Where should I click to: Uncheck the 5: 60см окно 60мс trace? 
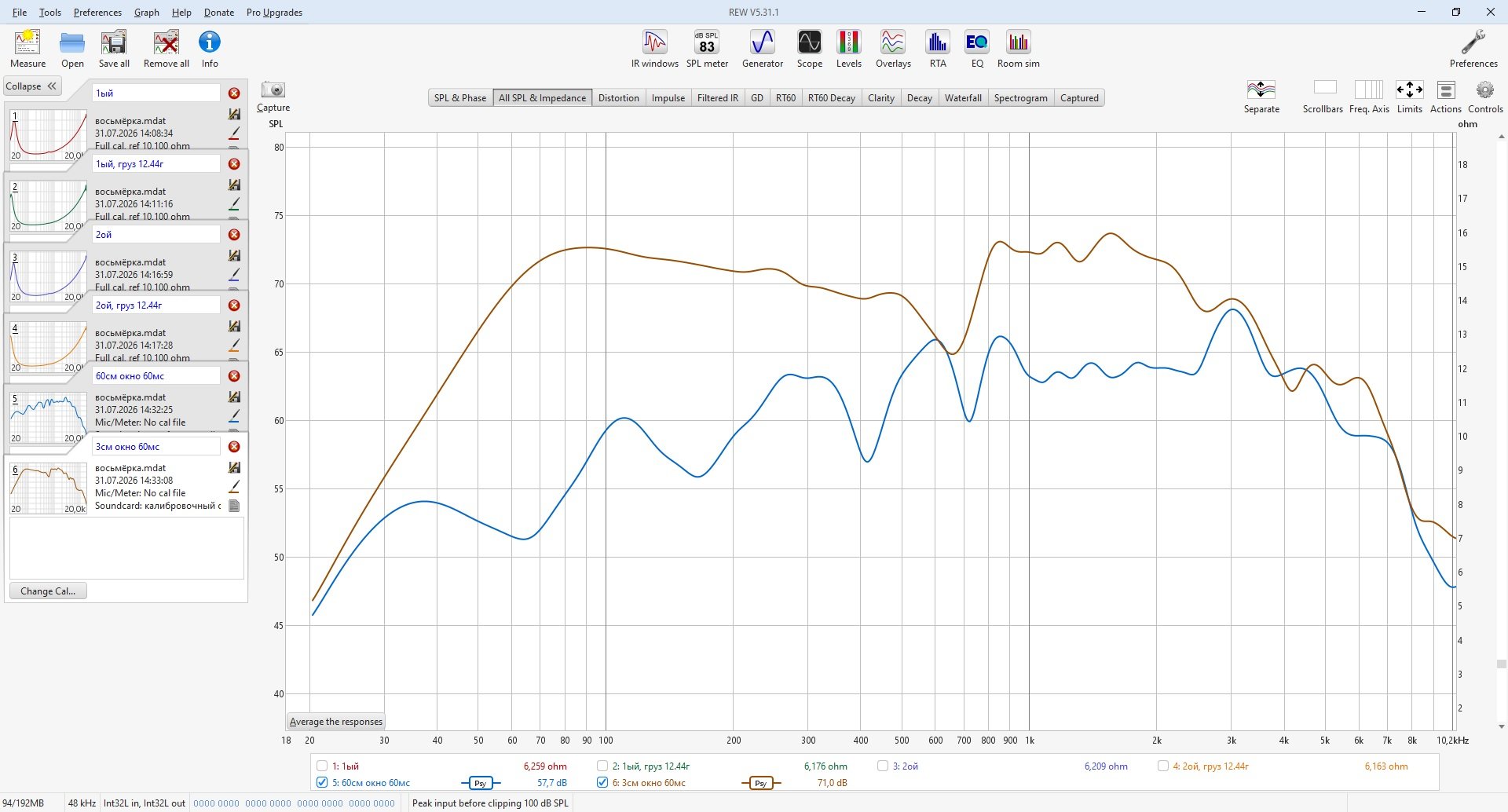(322, 782)
